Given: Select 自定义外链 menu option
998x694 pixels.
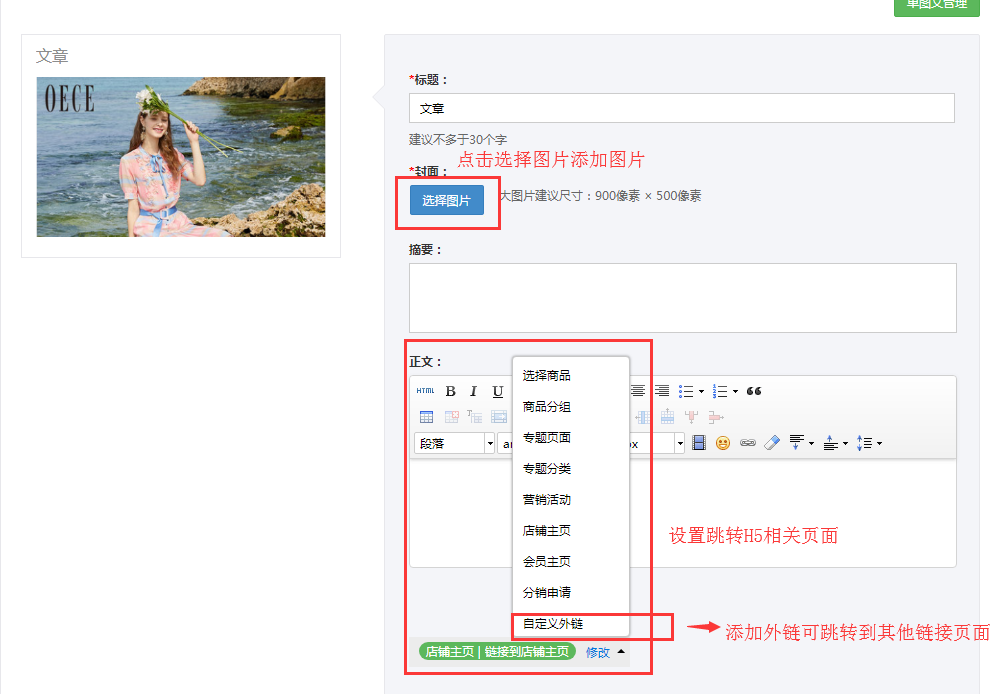Looking at the screenshot, I should (x=553, y=624).
